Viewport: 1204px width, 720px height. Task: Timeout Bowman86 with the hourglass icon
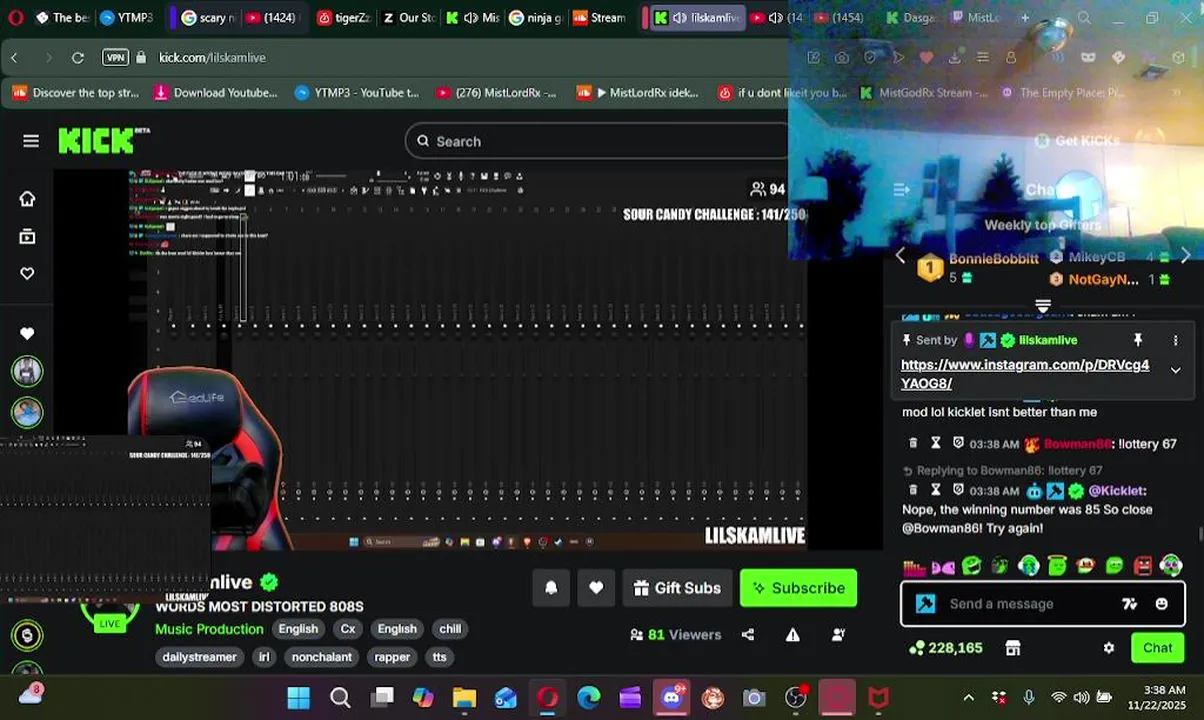click(936, 443)
